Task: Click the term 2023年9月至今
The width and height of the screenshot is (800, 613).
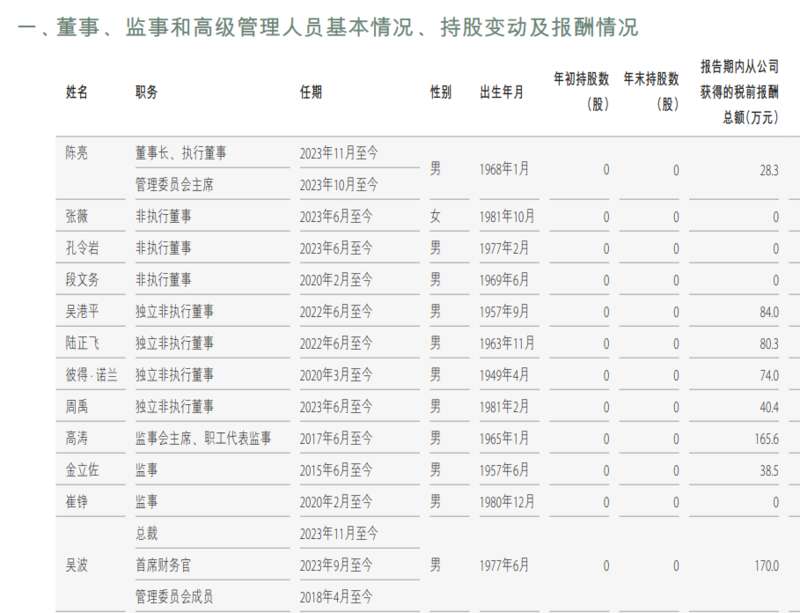Action: coord(336,565)
